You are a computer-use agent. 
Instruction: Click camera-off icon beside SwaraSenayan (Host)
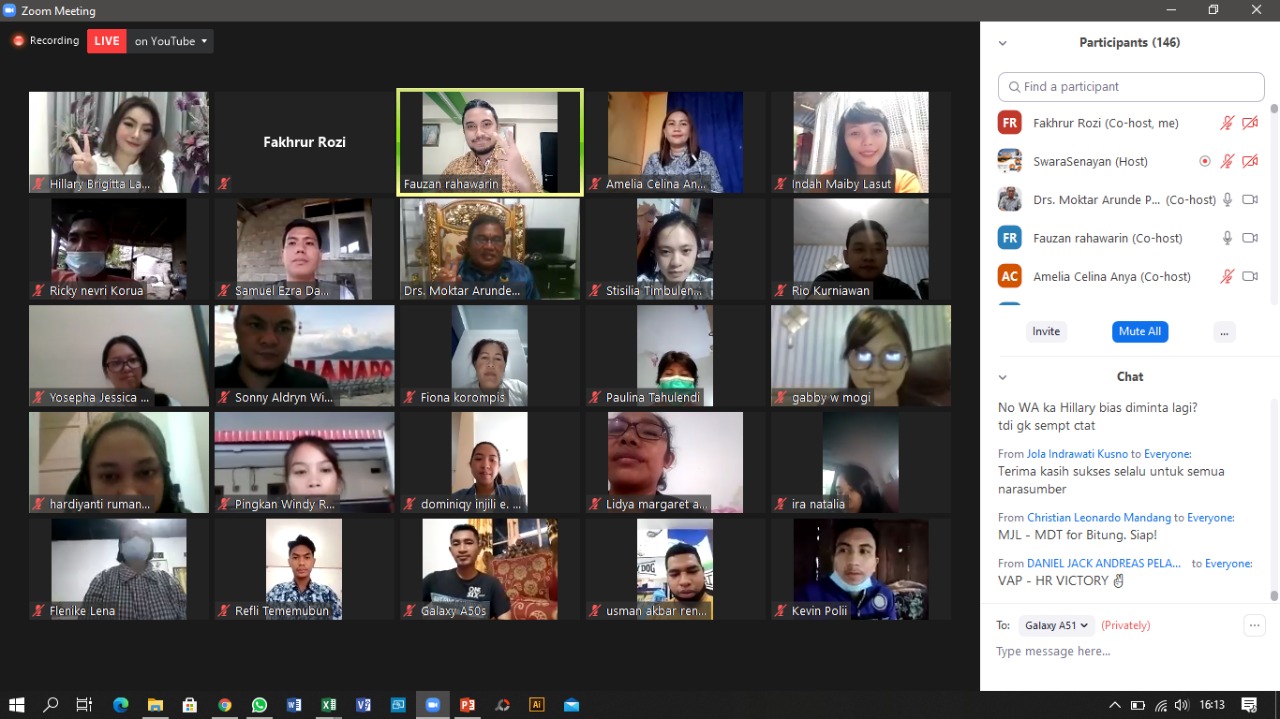[1250, 161]
